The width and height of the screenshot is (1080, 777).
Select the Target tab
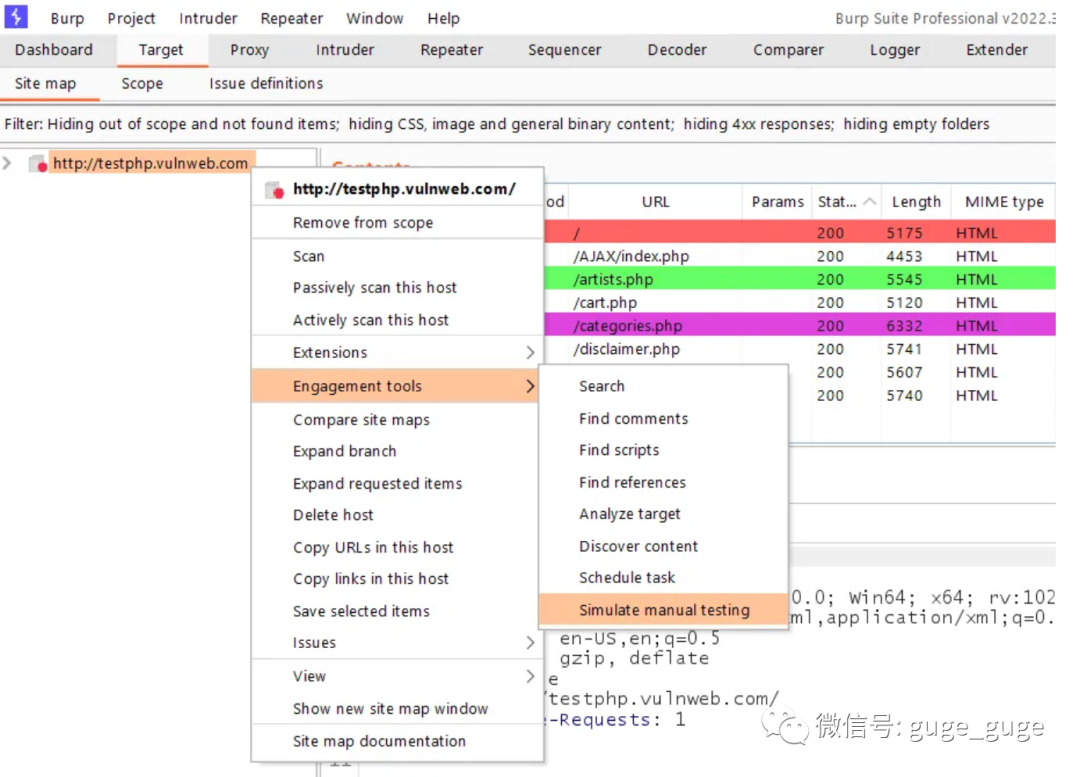[161, 50]
